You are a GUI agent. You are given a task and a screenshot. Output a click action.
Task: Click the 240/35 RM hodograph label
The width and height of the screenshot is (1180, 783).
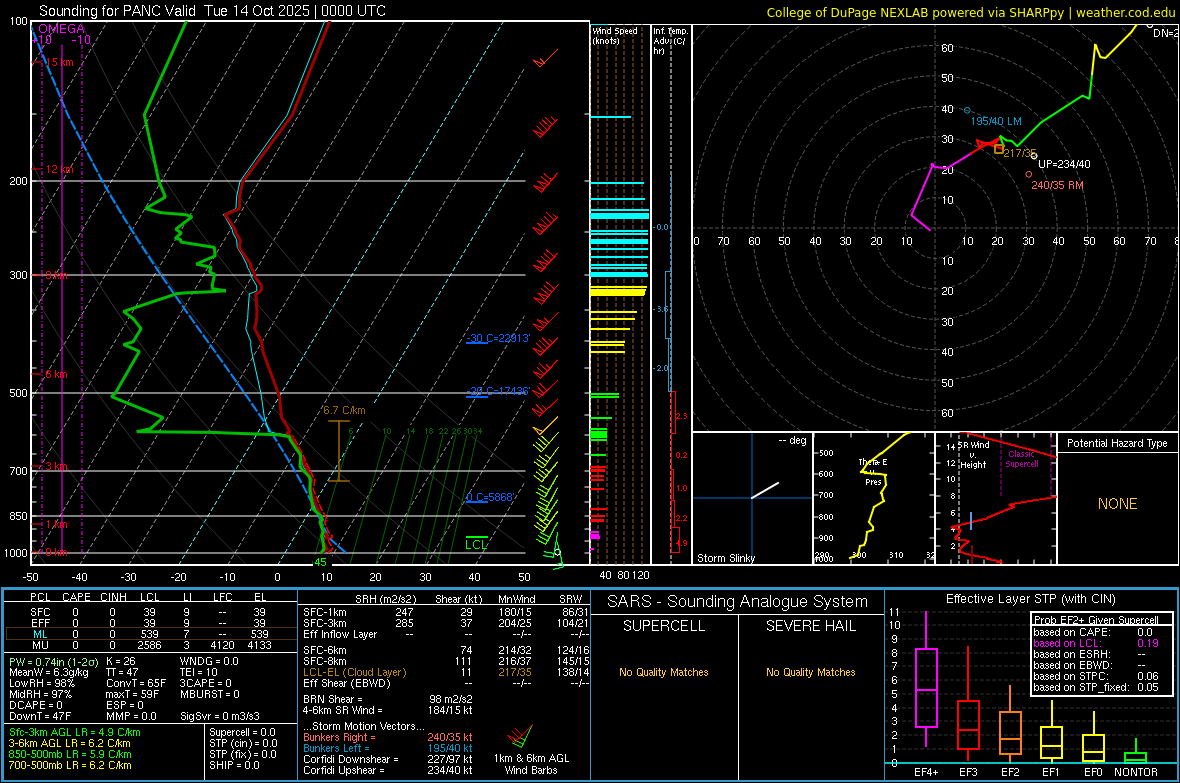pyautogui.click(x=1057, y=185)
